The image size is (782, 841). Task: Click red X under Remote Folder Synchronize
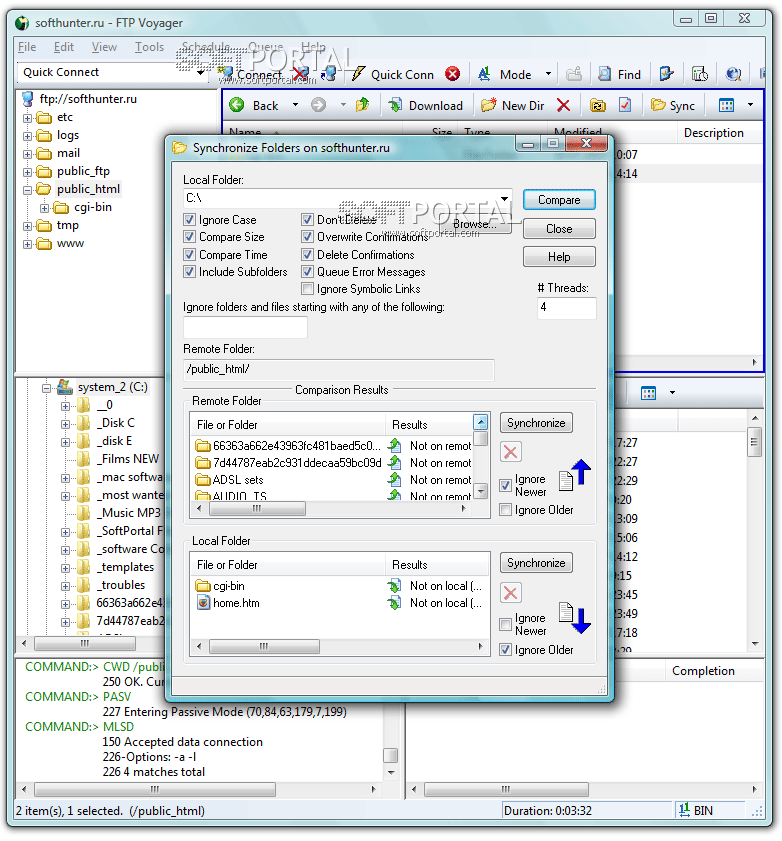click(x=511, y=452)
